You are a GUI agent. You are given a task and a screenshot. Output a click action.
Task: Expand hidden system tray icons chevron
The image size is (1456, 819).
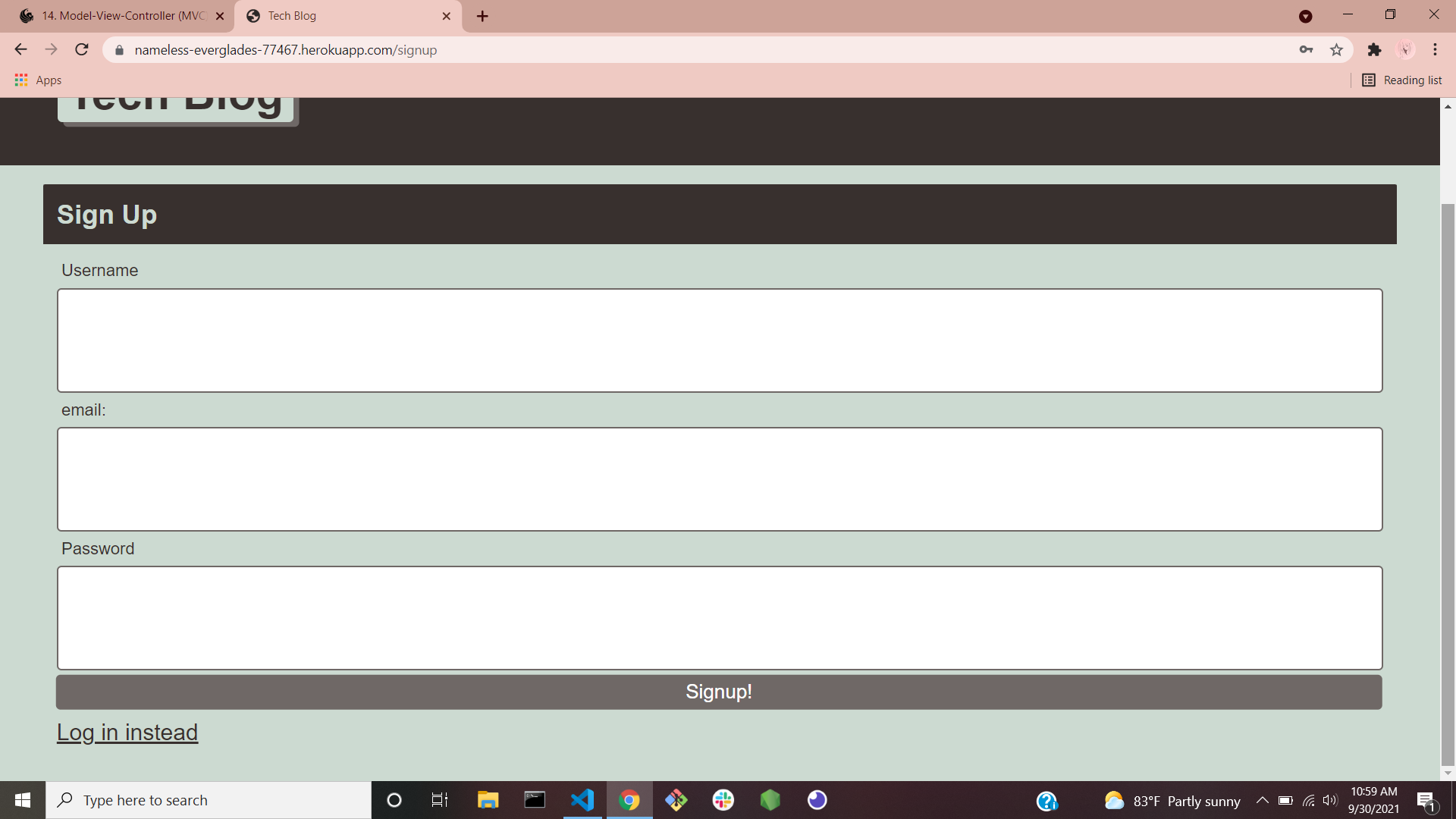(1262, 800)
